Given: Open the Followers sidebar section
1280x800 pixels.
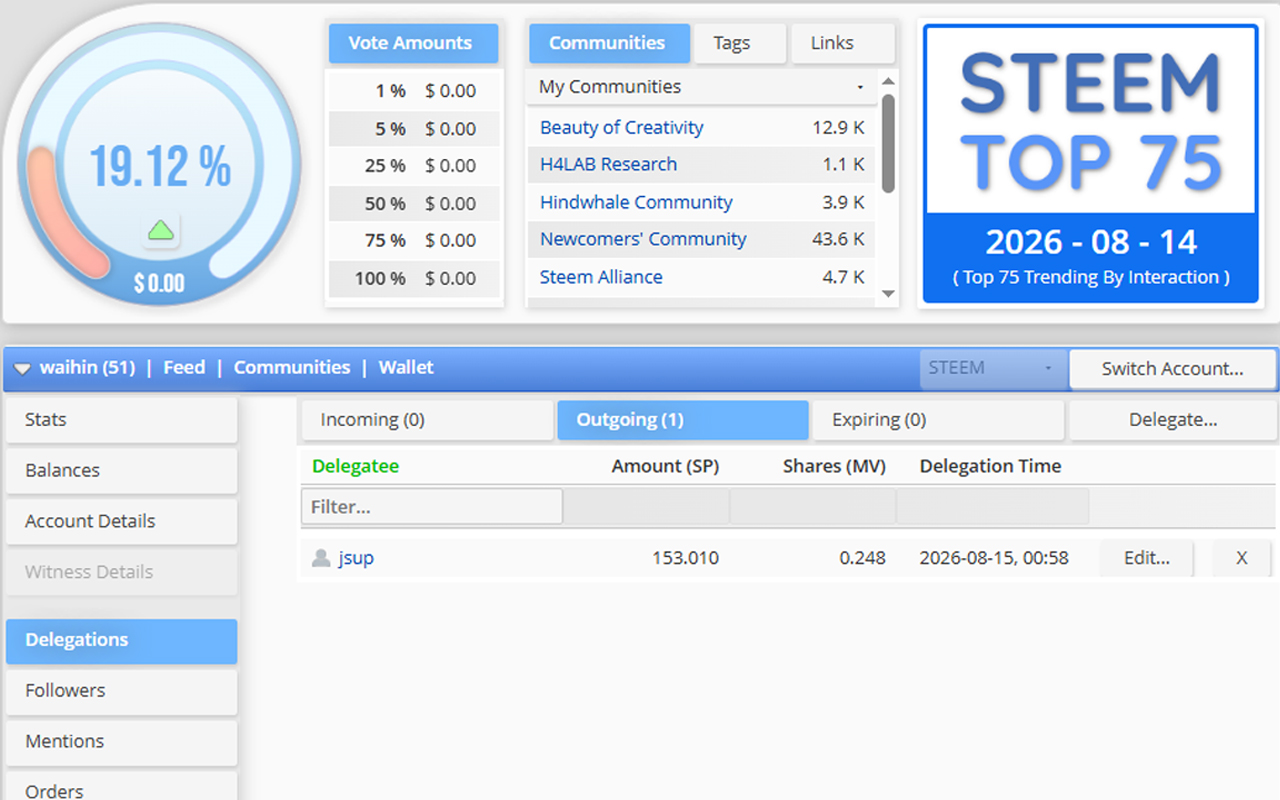Looking at the screenshot, I should click(x=121, y=691).
